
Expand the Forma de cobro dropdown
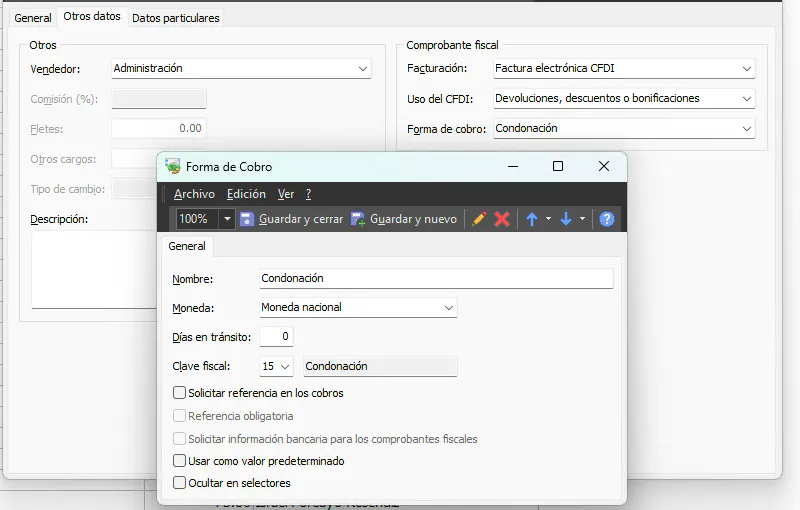(747, 129)
